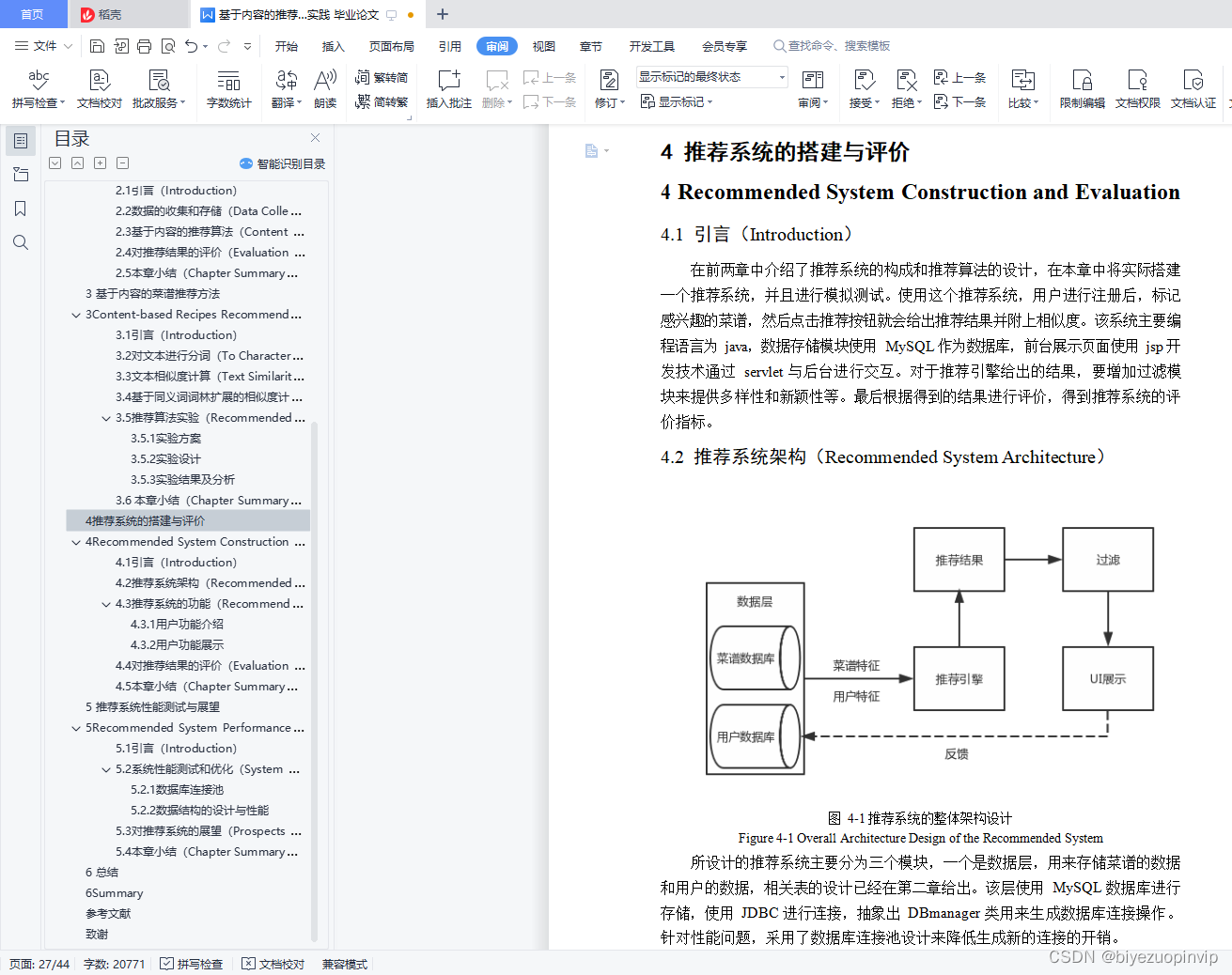Collapse the 3.5推荐算法实验 tree node
The height and width of the screenshot is (975, 1232).
pos(106,418)
